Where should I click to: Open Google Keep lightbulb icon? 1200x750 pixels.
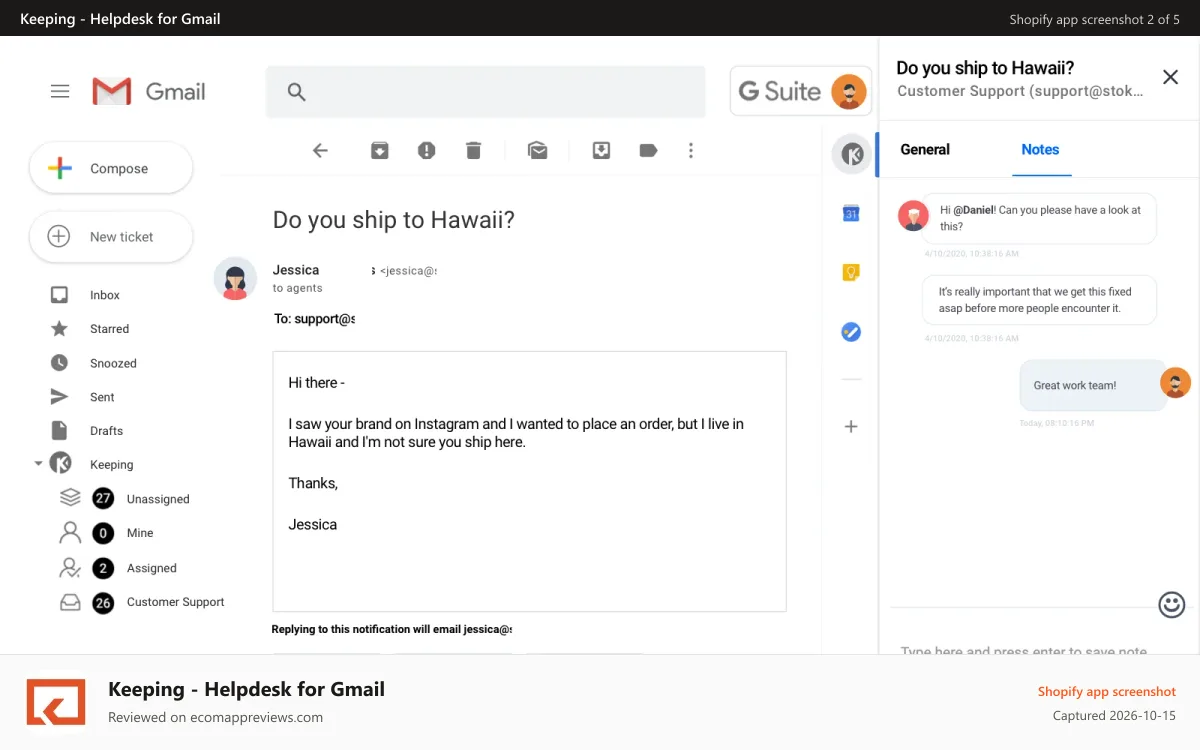tap(851, 272)
